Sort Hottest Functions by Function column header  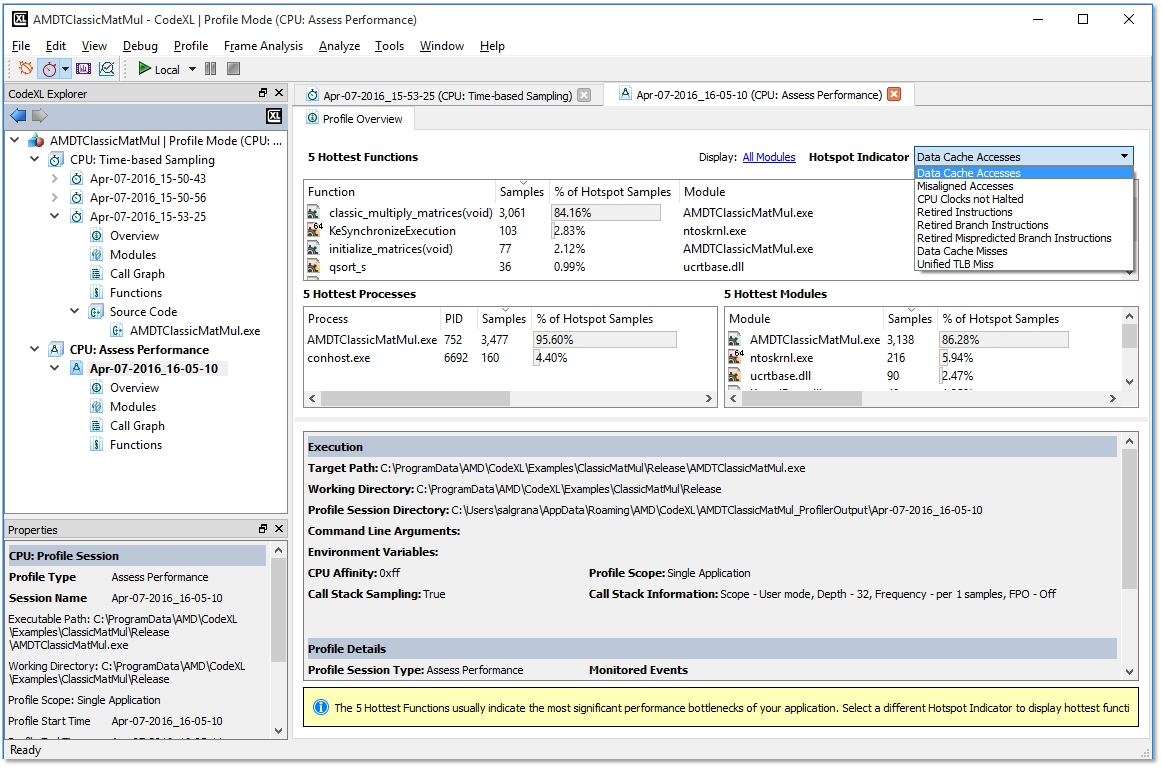tap(399, 192)
